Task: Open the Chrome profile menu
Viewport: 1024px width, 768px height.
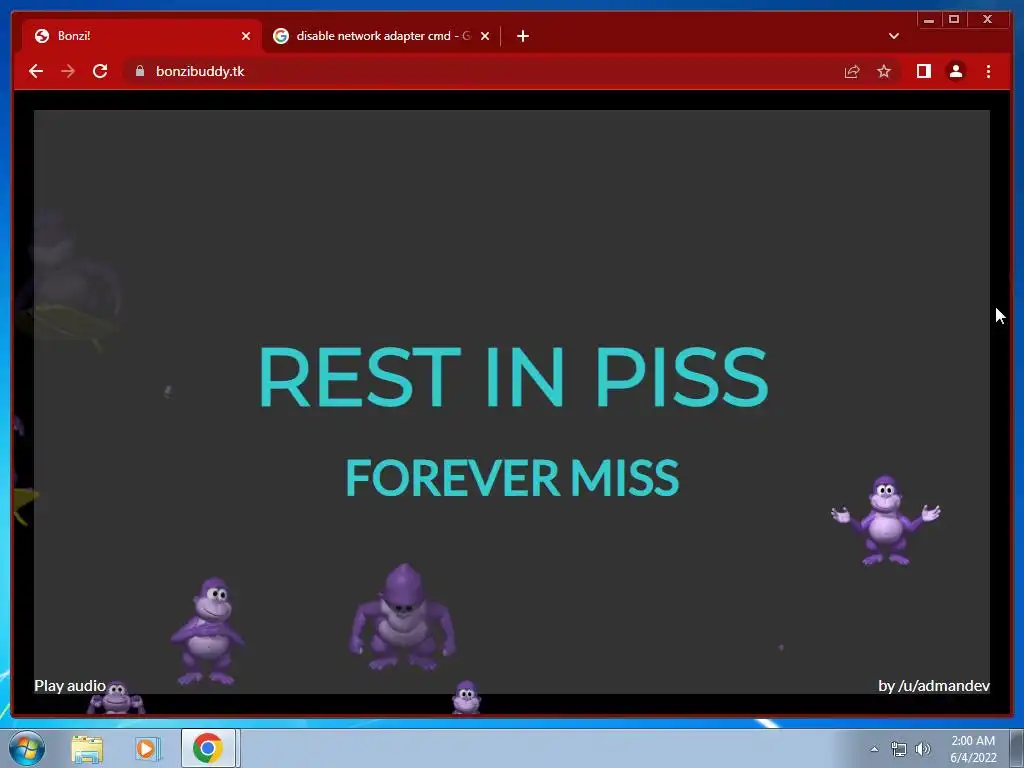Action: [x=955, y=71]
